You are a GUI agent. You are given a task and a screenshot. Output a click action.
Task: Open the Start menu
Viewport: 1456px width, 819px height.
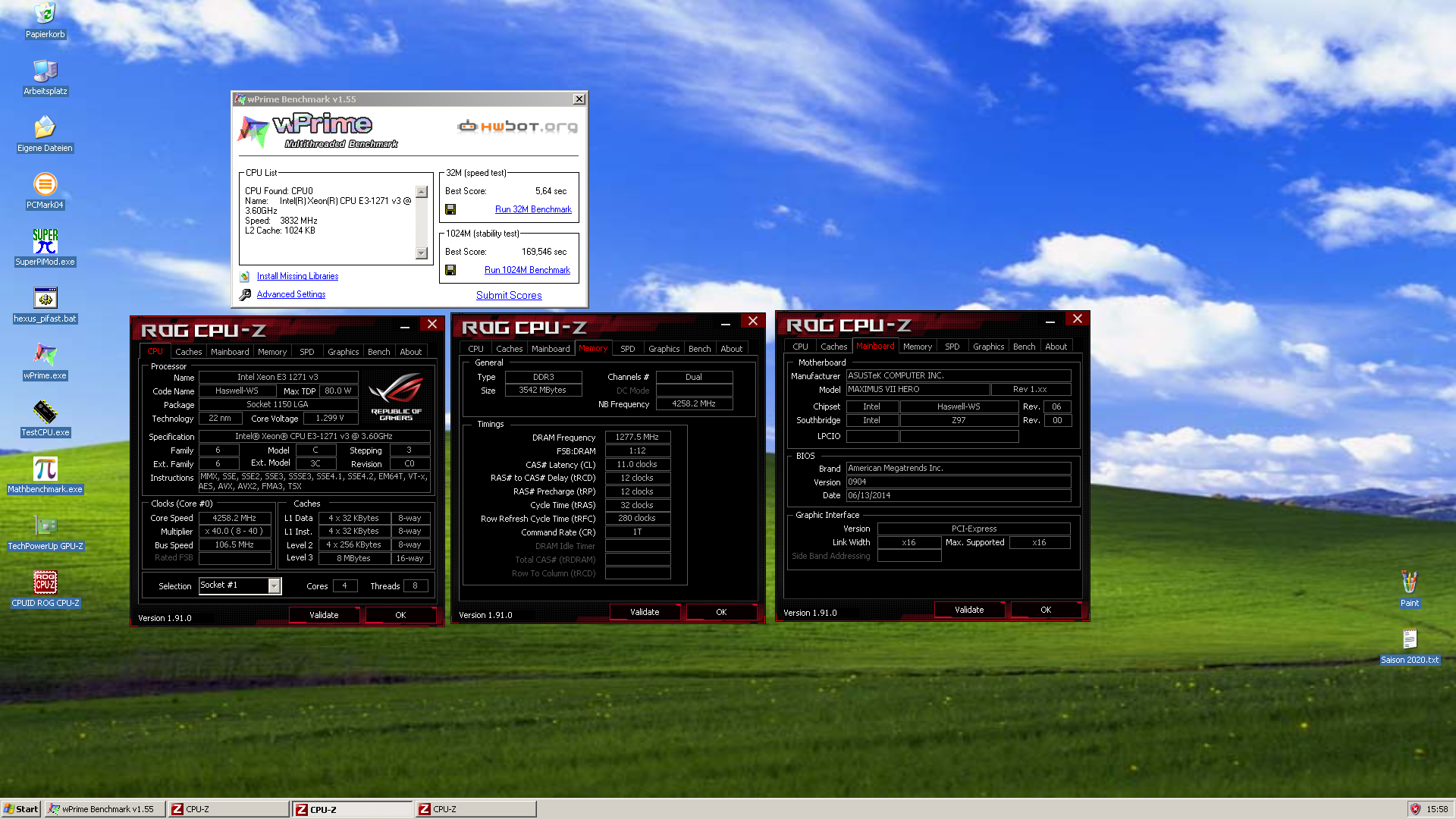coord(21,809)
